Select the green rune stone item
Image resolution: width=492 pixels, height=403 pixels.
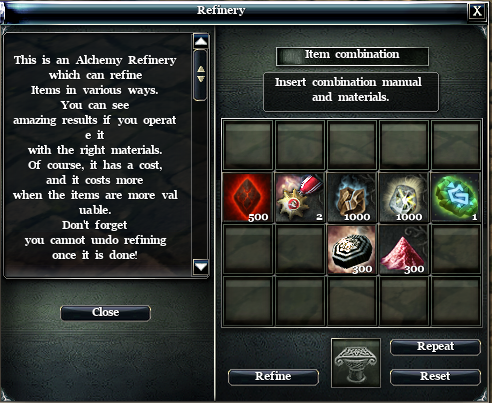[456, 197]
